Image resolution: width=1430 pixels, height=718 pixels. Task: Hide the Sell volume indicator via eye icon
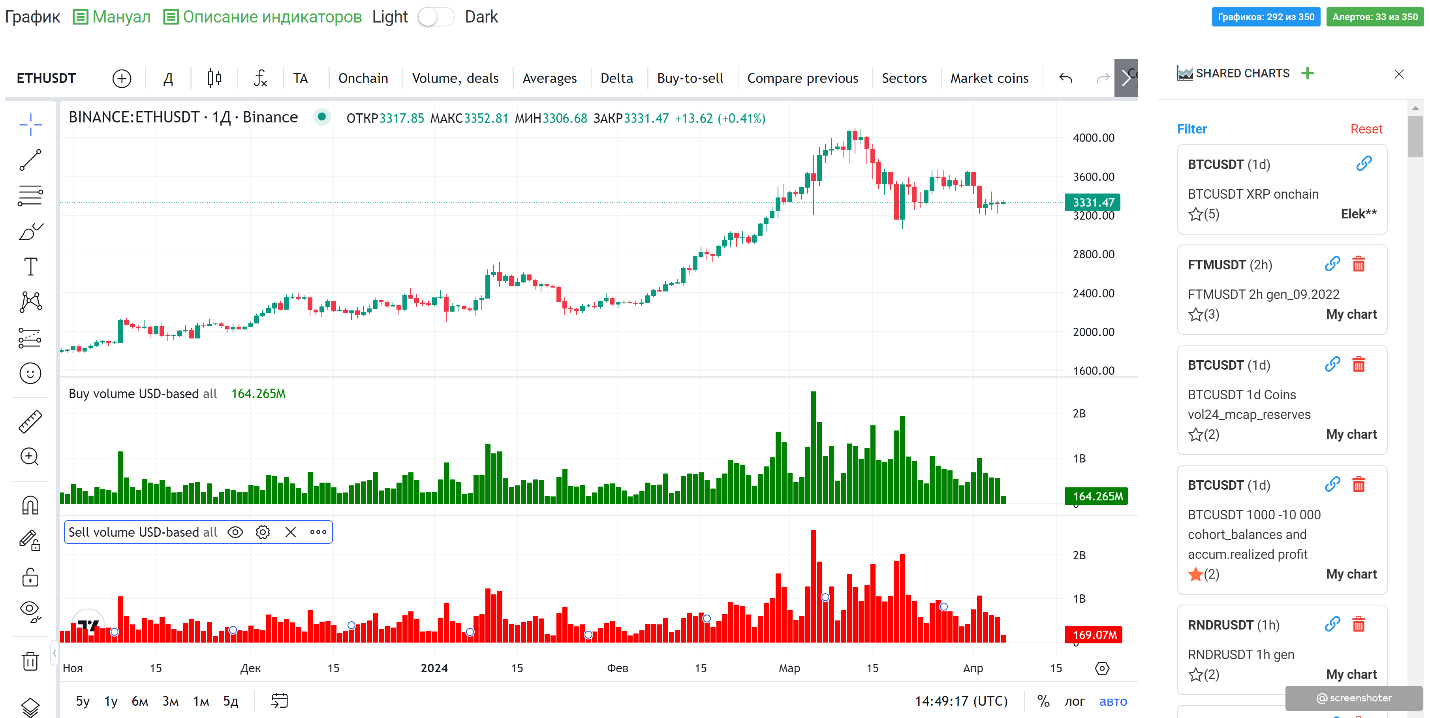[x=235, y=532]
